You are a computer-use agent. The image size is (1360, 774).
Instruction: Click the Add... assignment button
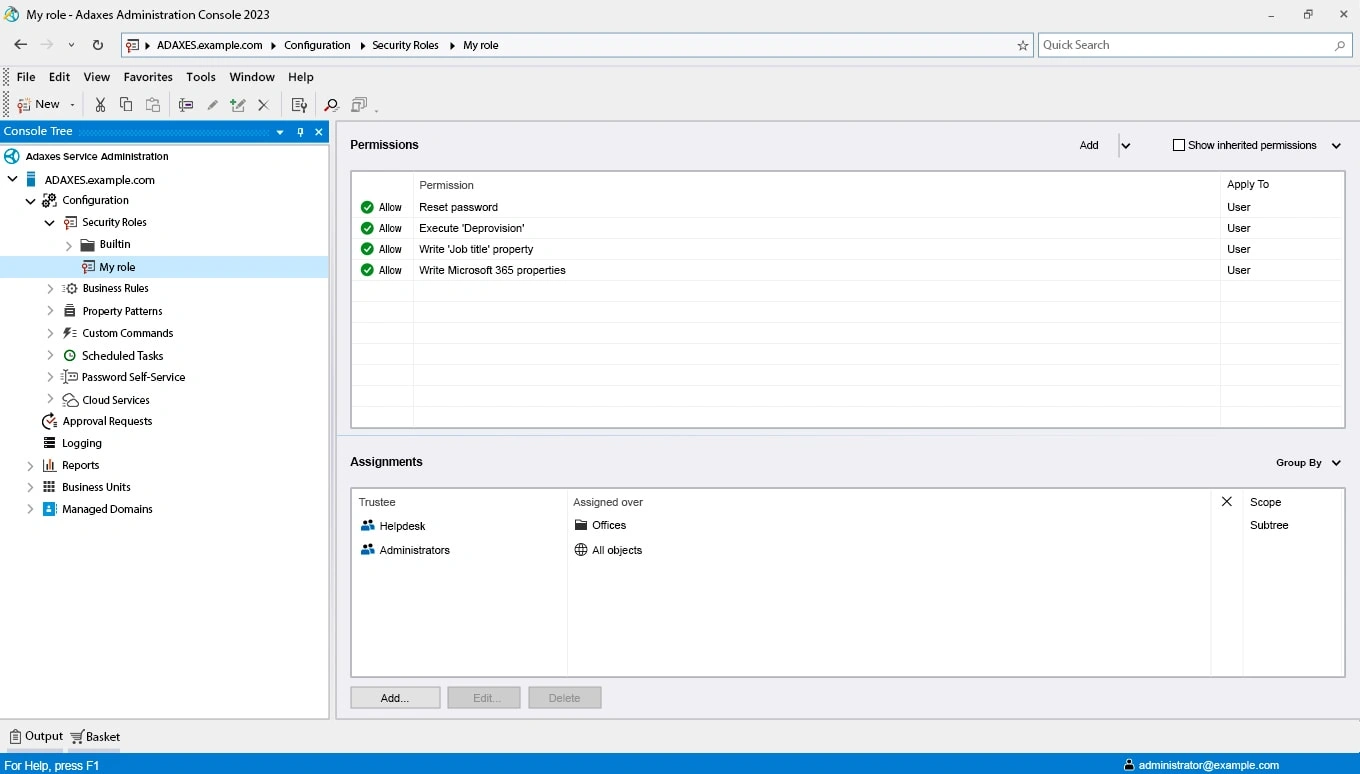point(395,698)
